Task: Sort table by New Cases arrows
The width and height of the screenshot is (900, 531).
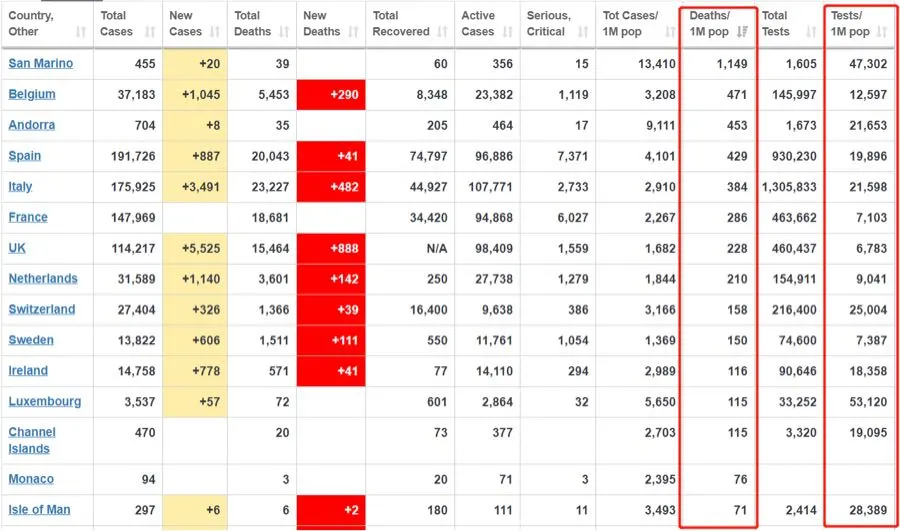Action: coord(215,32)
